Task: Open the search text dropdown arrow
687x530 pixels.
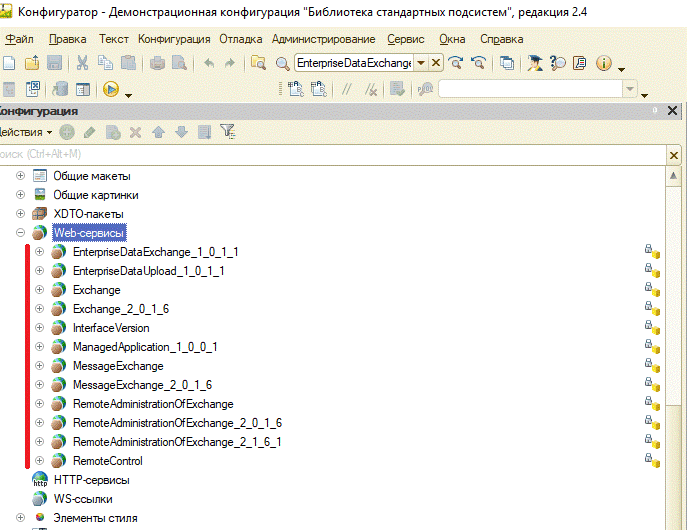Action: pos(421,63)
